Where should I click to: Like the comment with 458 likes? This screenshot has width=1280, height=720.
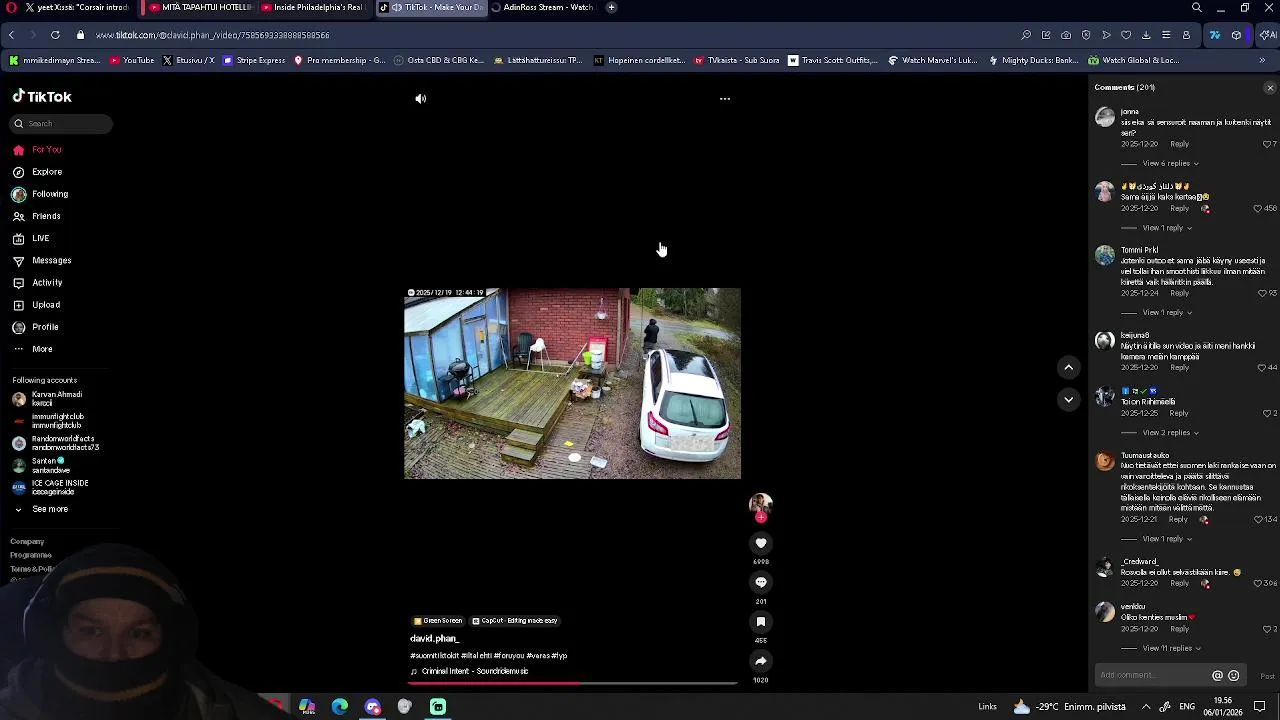(x=1258, y=209)
